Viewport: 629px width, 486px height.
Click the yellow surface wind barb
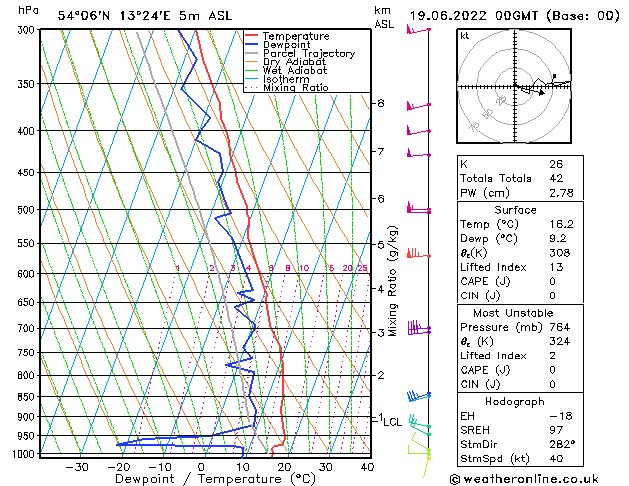point(426,465)
